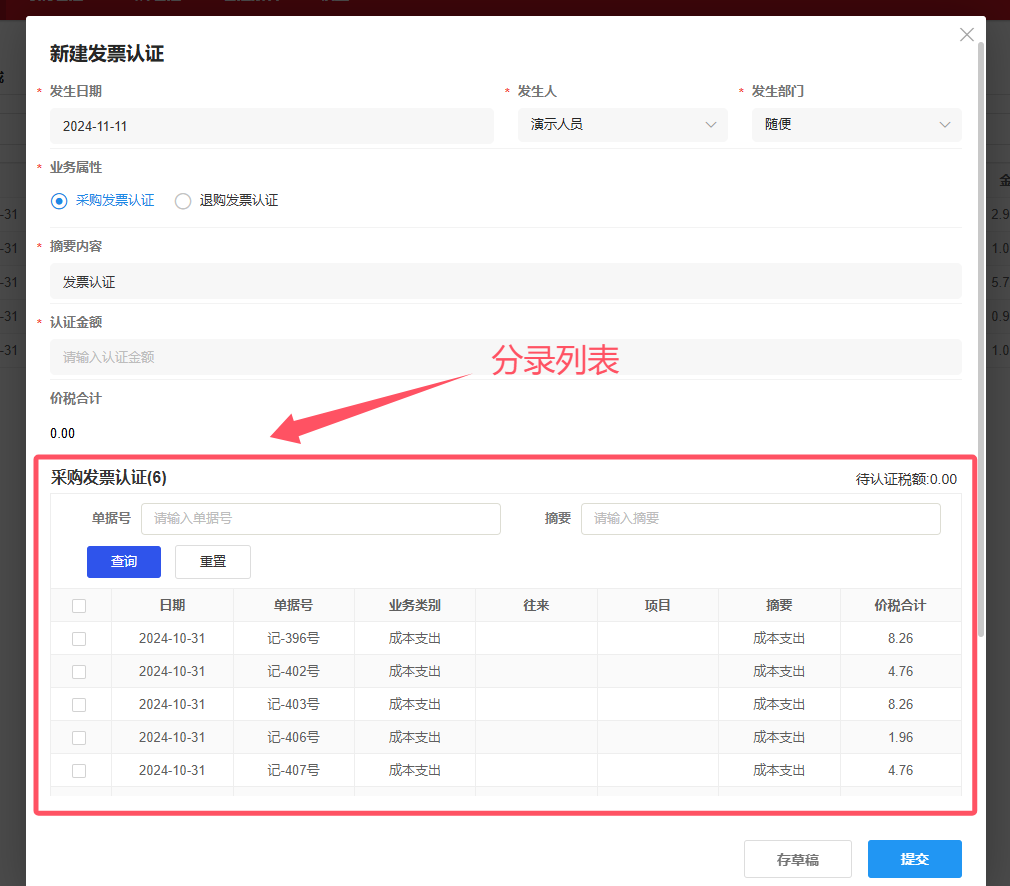Click the 发生日期 date field
Image resolution: width=1010 pixels, height=886 pixels.
[x=271, y=126]
